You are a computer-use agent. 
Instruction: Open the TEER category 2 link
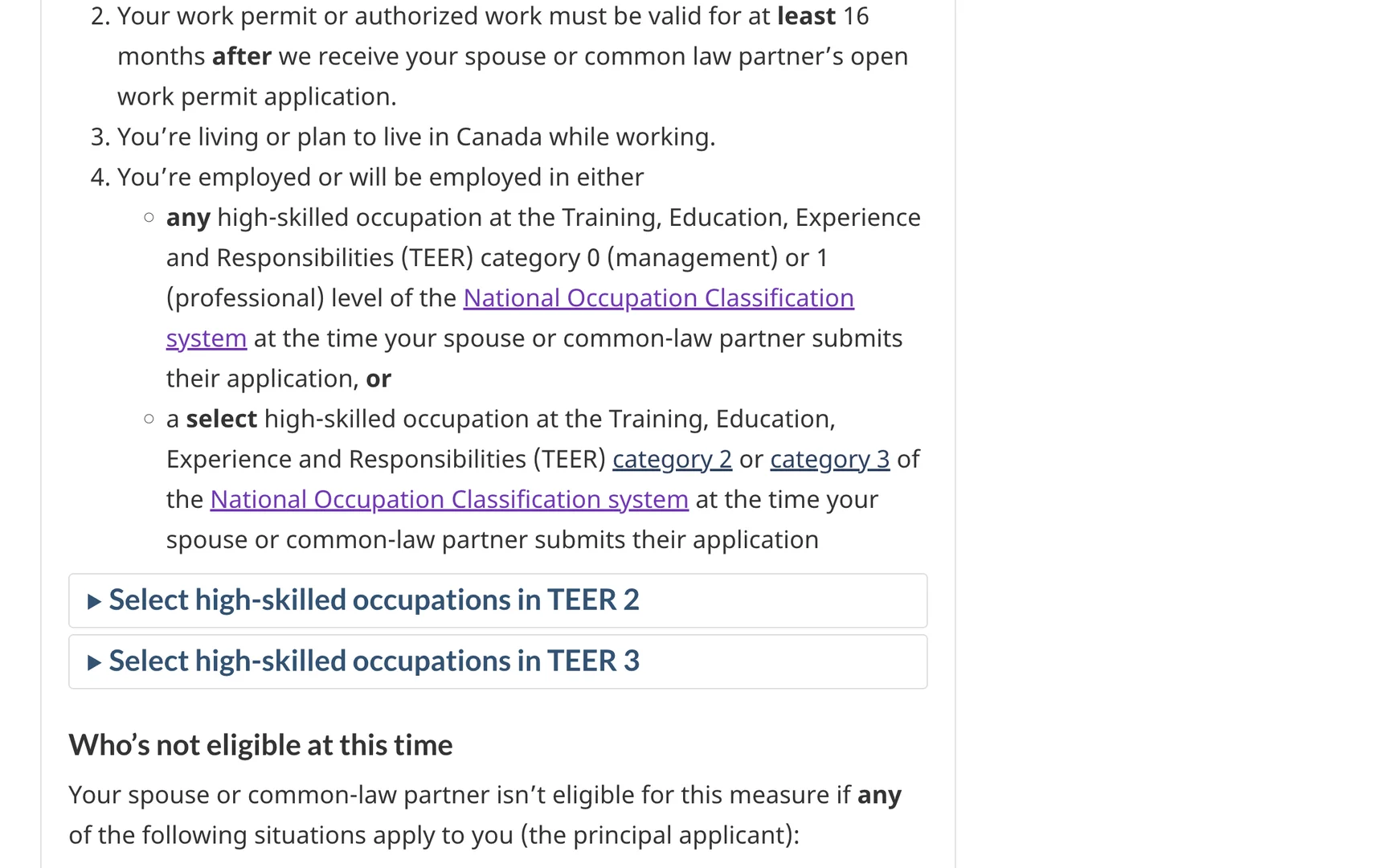click(672, 459)
